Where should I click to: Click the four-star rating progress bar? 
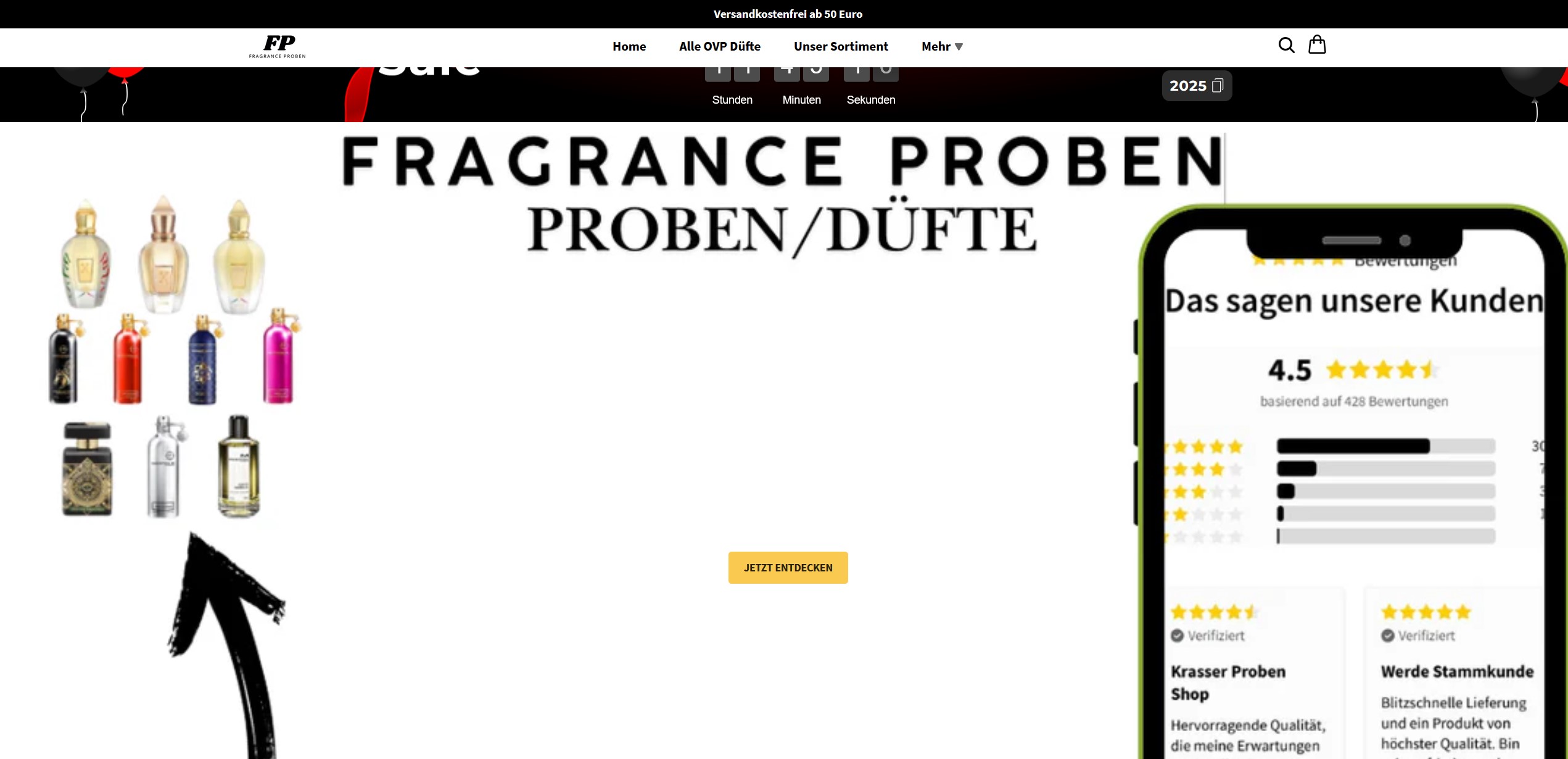click(x=1385, y=469)
